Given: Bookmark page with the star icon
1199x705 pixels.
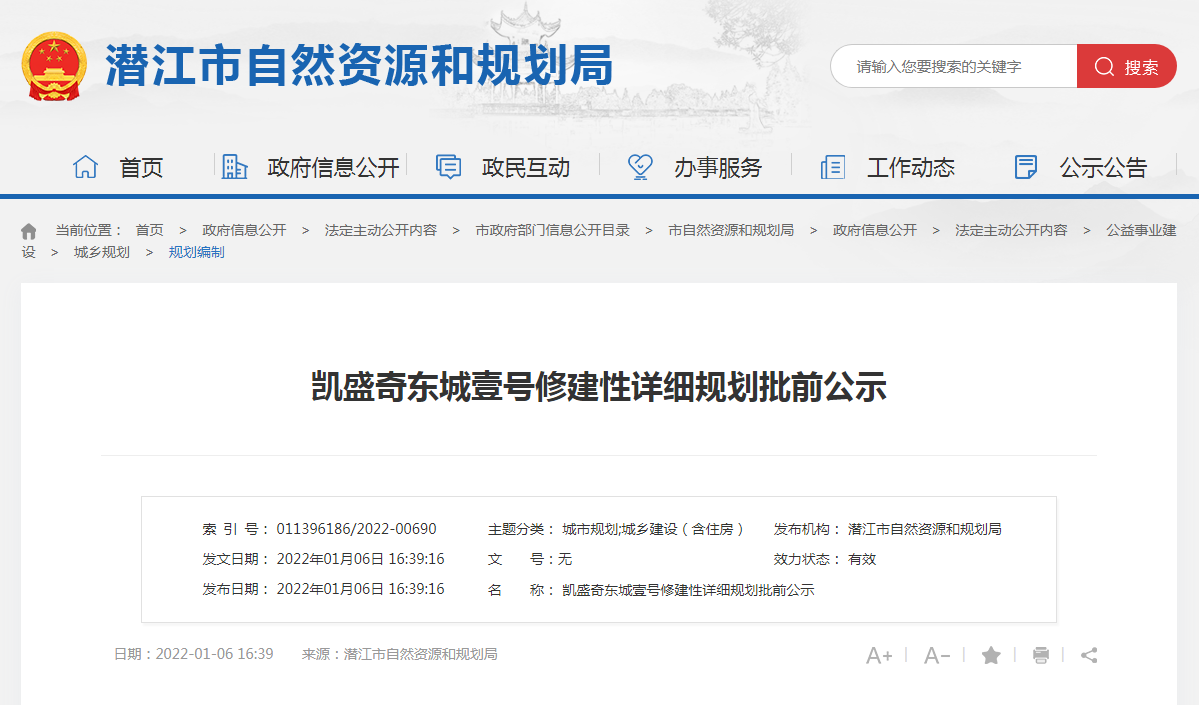Looking at the screenshot, I should tap(991, 655).
